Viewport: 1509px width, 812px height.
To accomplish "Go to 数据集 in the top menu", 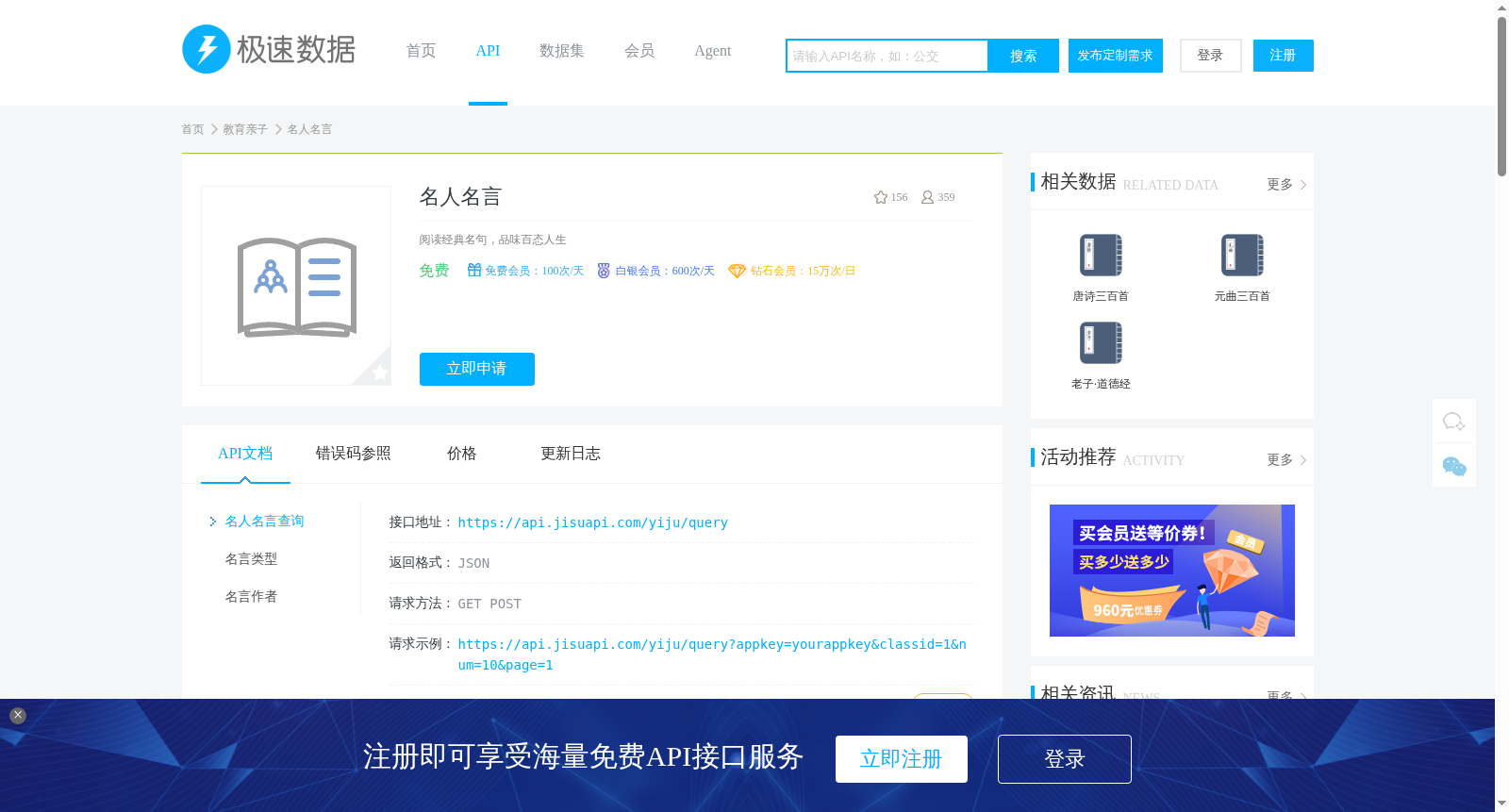I will click(562, 51).
